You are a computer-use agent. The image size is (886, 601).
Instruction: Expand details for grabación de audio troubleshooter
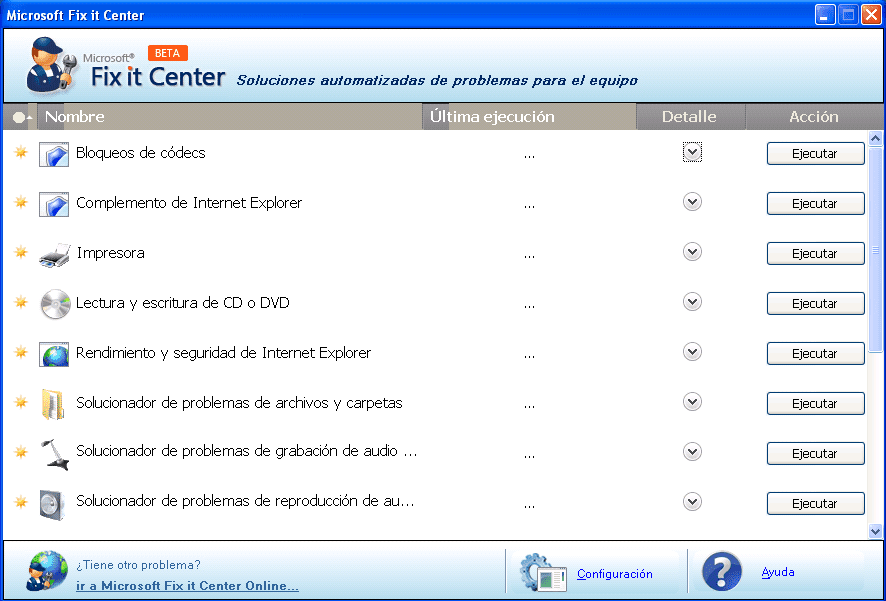pyautogui.click(x=692, y=452)
